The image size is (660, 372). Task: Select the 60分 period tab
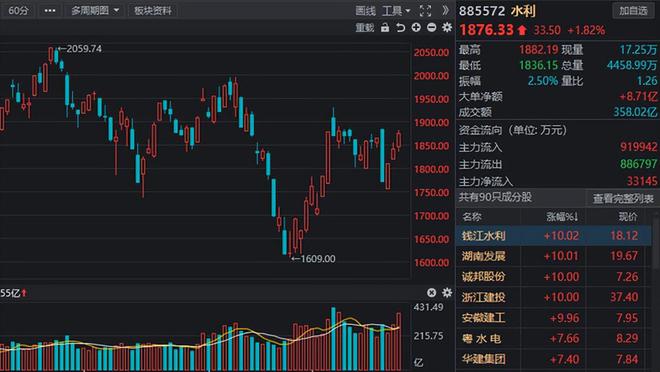pos(18,11)
